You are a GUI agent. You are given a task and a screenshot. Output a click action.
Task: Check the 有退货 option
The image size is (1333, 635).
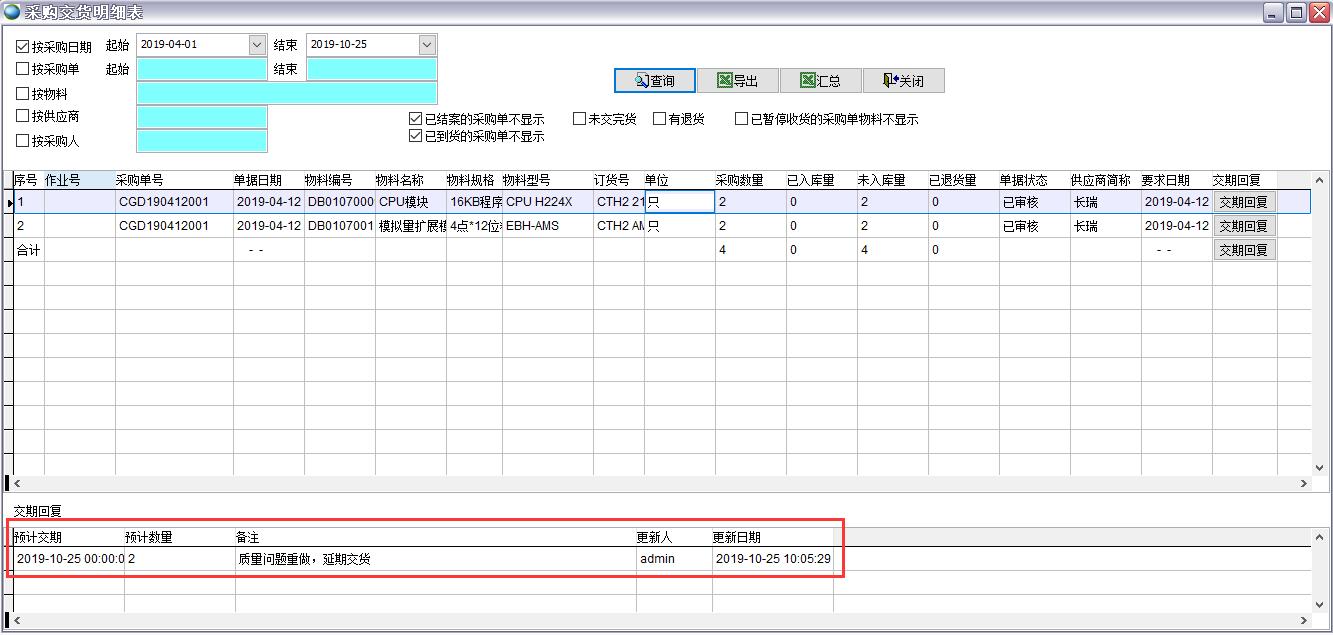(x=657, y=118)
